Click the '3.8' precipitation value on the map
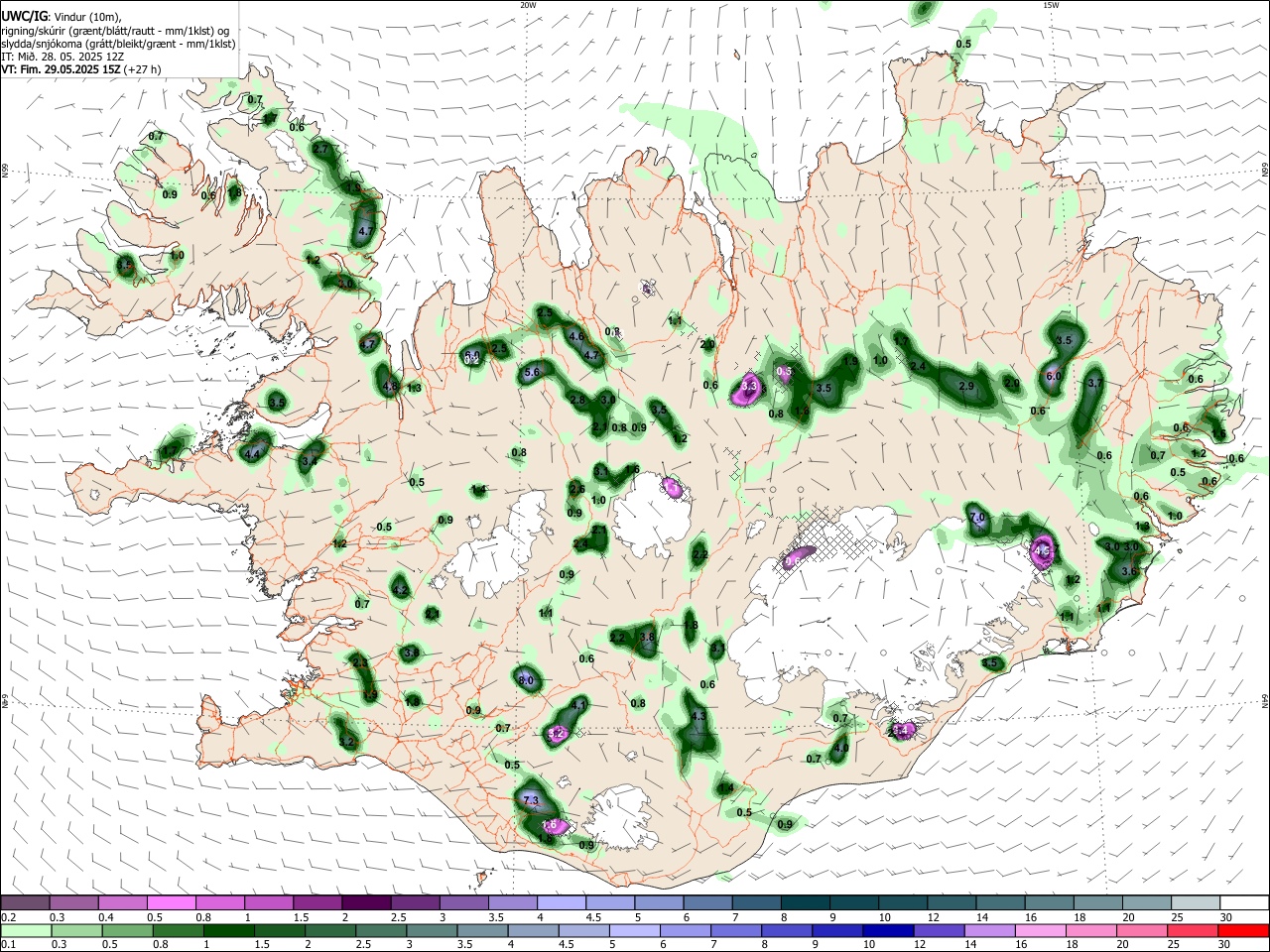 pyautogui.click(x=647, y=637)
